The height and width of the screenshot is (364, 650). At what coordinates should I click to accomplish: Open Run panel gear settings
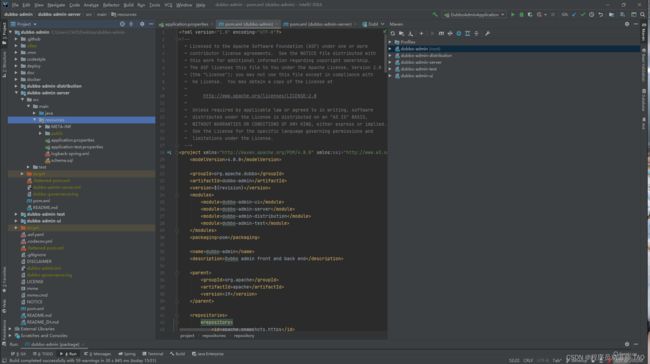(x=627, y=344)
